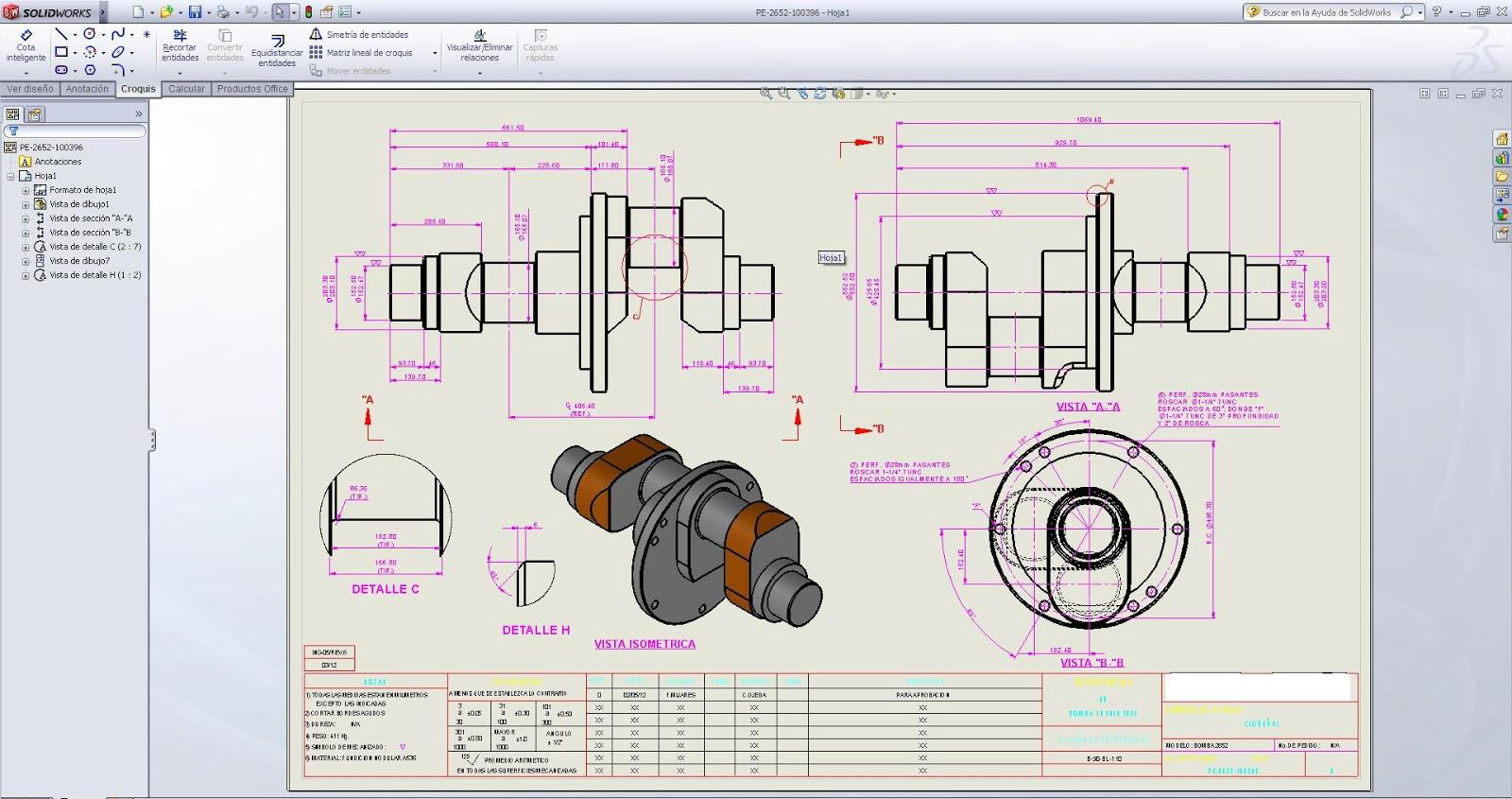Open the Design Library icon in task pane
This screenshot has height=799, width=1512.
[x=1502, y=158]
